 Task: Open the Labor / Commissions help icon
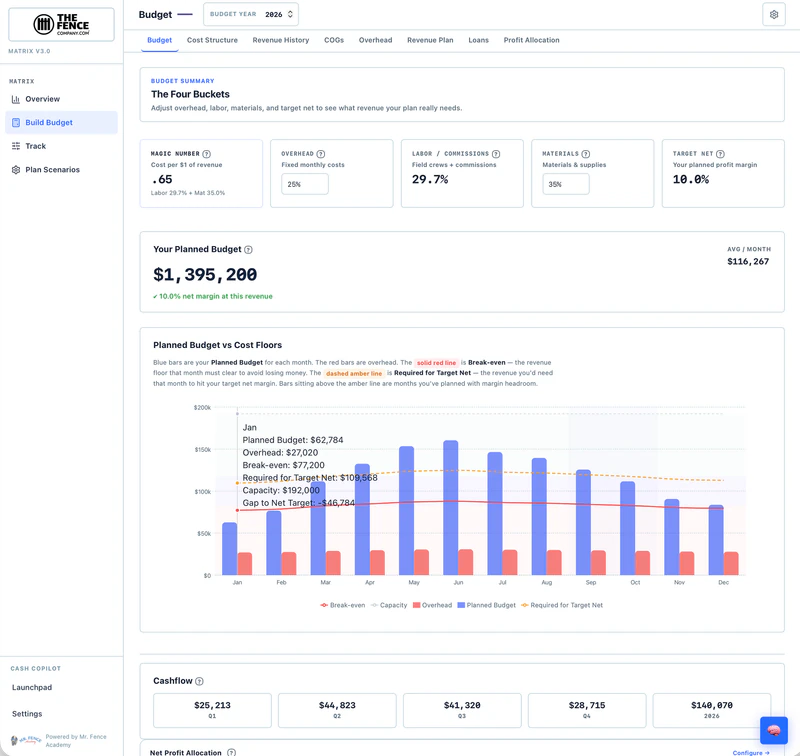[496, 154]
